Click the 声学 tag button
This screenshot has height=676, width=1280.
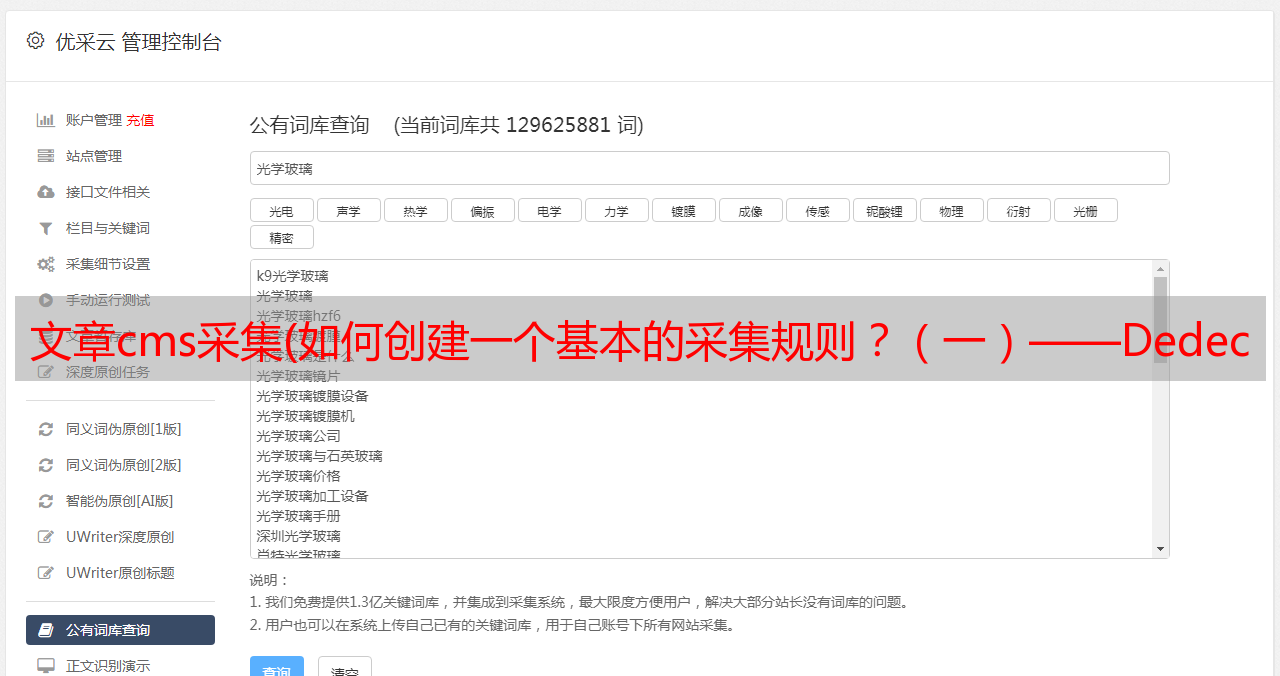pyautogui.click(x=348, y=210)
